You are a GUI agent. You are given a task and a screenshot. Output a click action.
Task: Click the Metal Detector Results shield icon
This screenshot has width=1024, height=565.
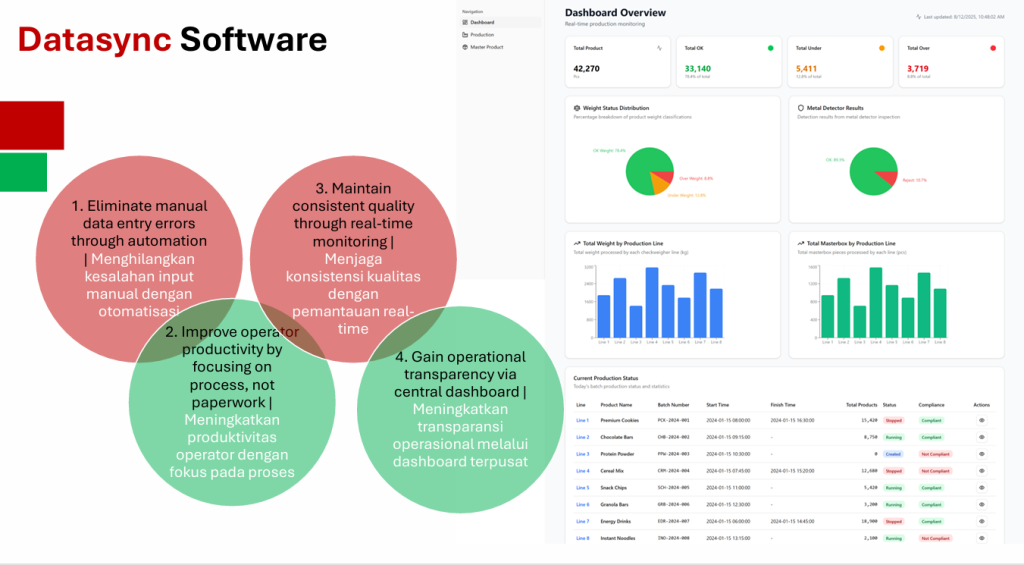click(800, 108)
